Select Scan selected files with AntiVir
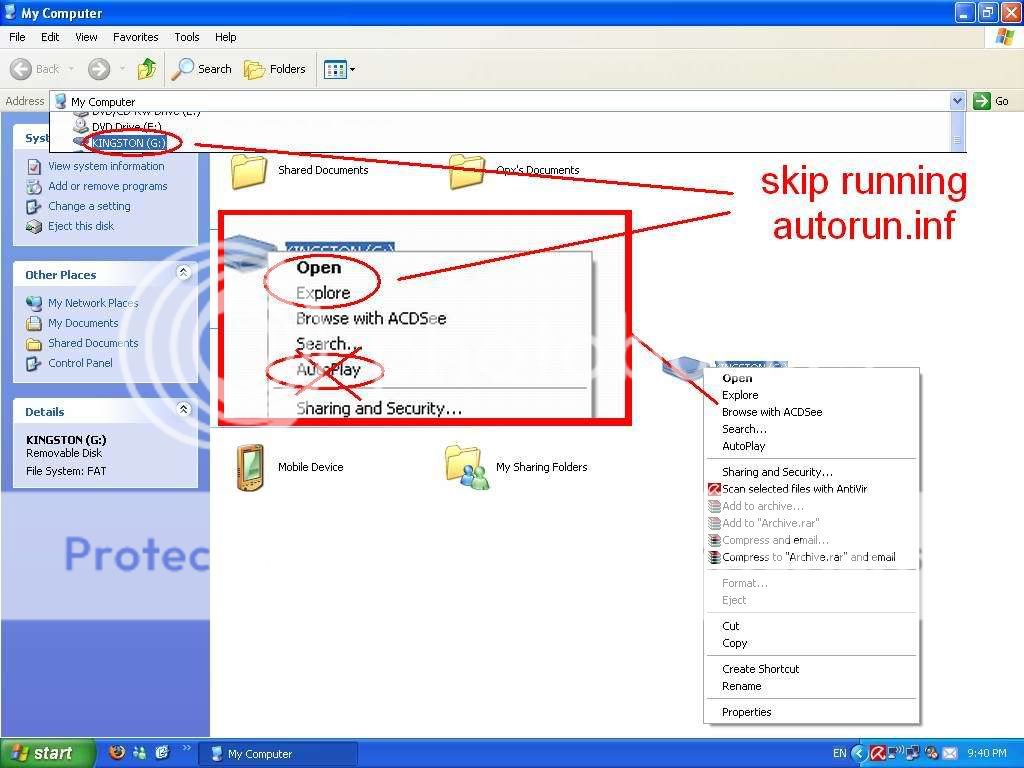1024x768 pixels. [794, 489]
